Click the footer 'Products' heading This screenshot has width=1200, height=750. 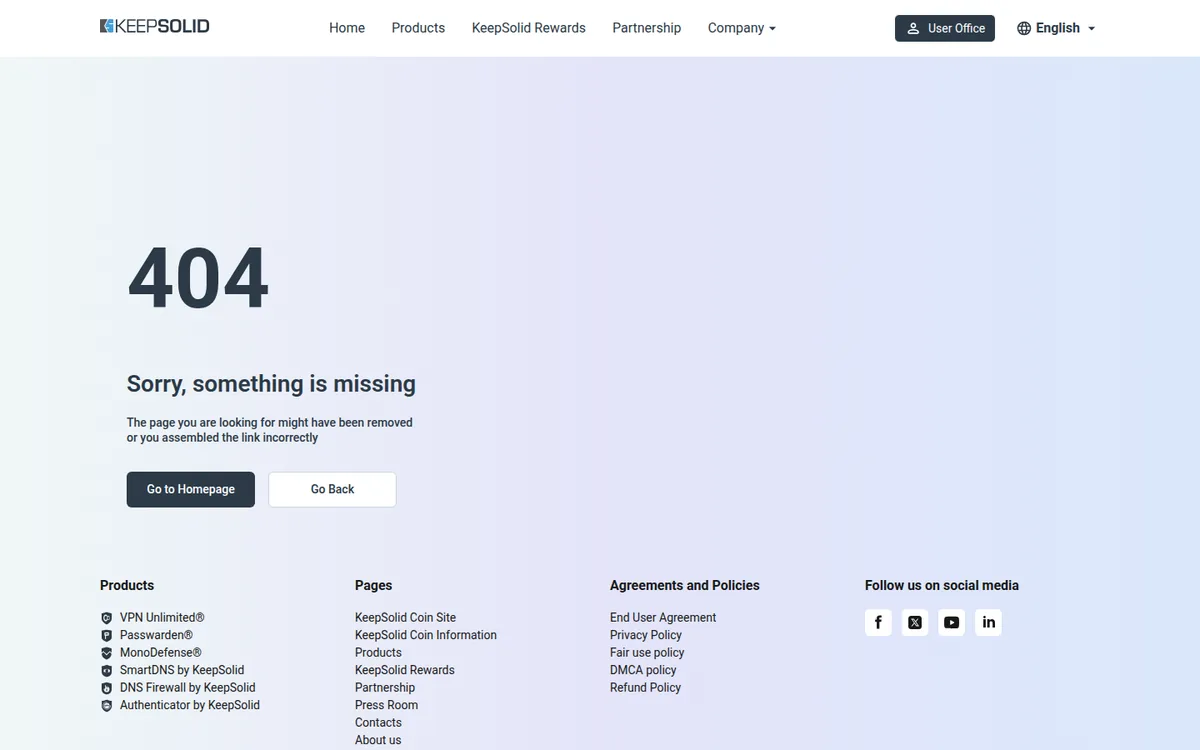click(x=127, y=585)
